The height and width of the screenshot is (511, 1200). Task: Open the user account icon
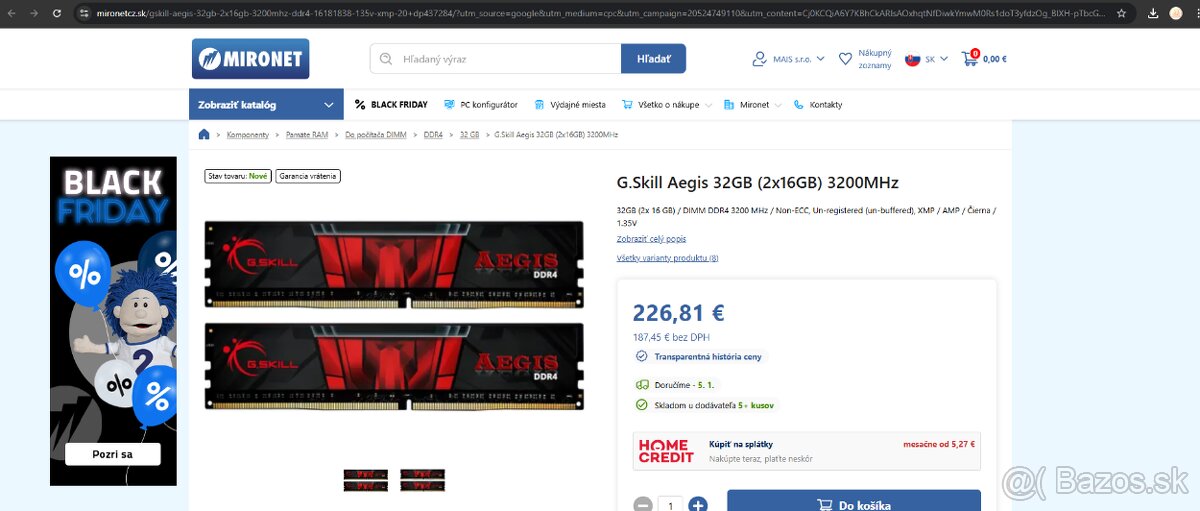pos(760,59)
